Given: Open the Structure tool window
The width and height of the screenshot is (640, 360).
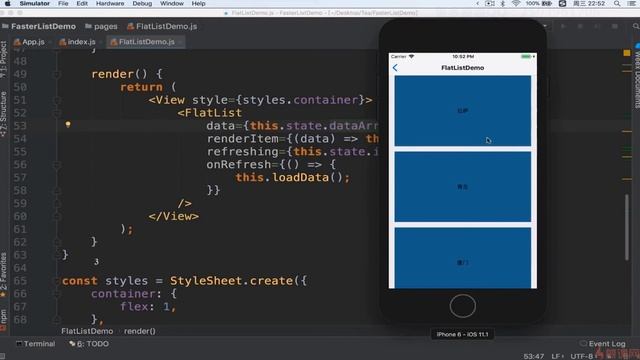Looking at the screenshot, I should (3, 113).
